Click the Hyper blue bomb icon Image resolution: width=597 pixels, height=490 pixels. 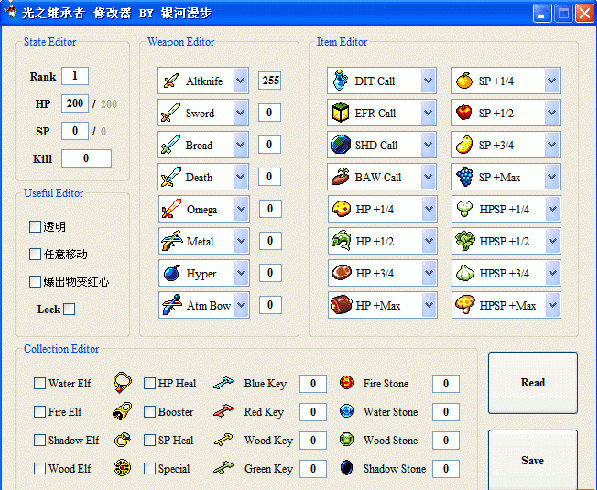(172, 273)
